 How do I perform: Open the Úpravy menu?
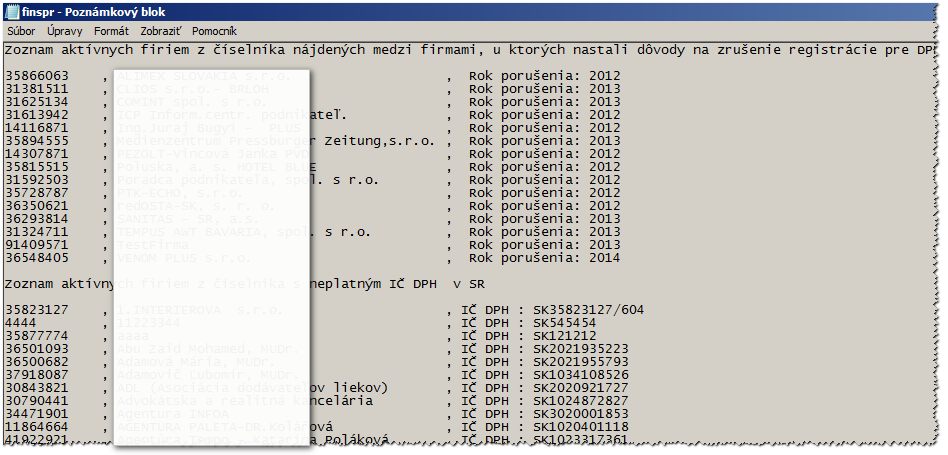[65, 31]
